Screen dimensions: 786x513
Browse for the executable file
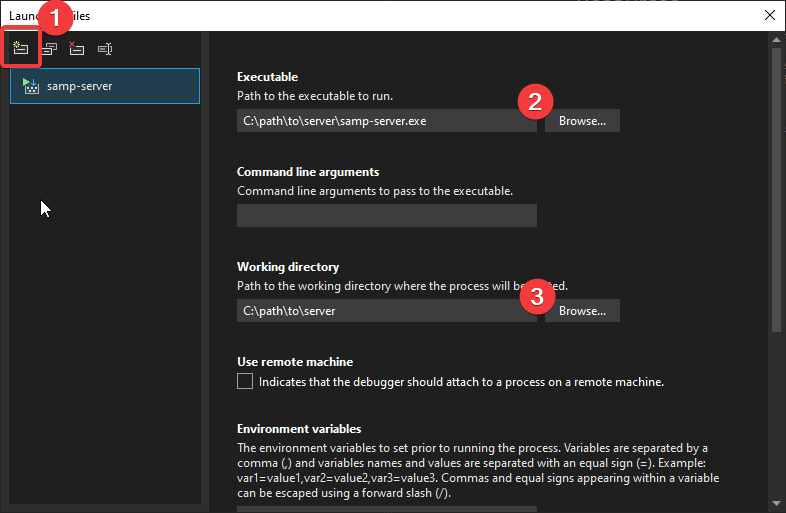coord(582,121)
